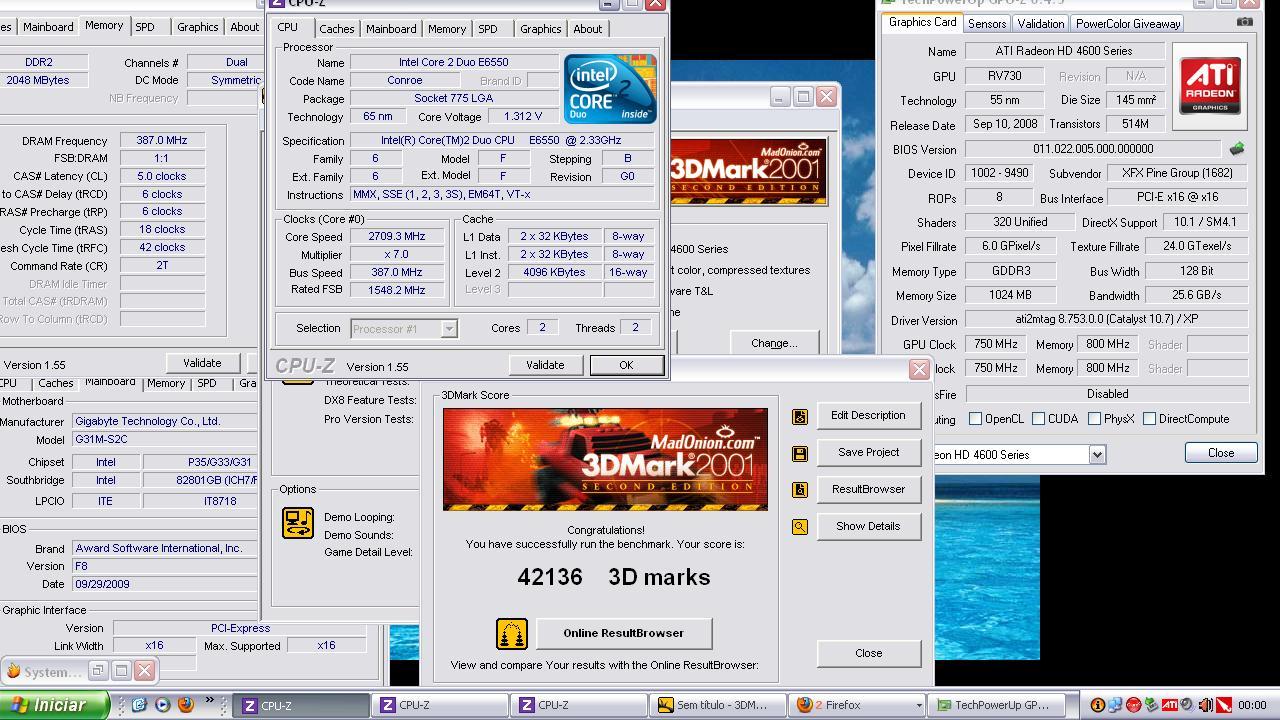The width and height of the screenshot is (1280, 720).
Task: Click OK in the front CPU-Z window
Action: coord(626,365)
